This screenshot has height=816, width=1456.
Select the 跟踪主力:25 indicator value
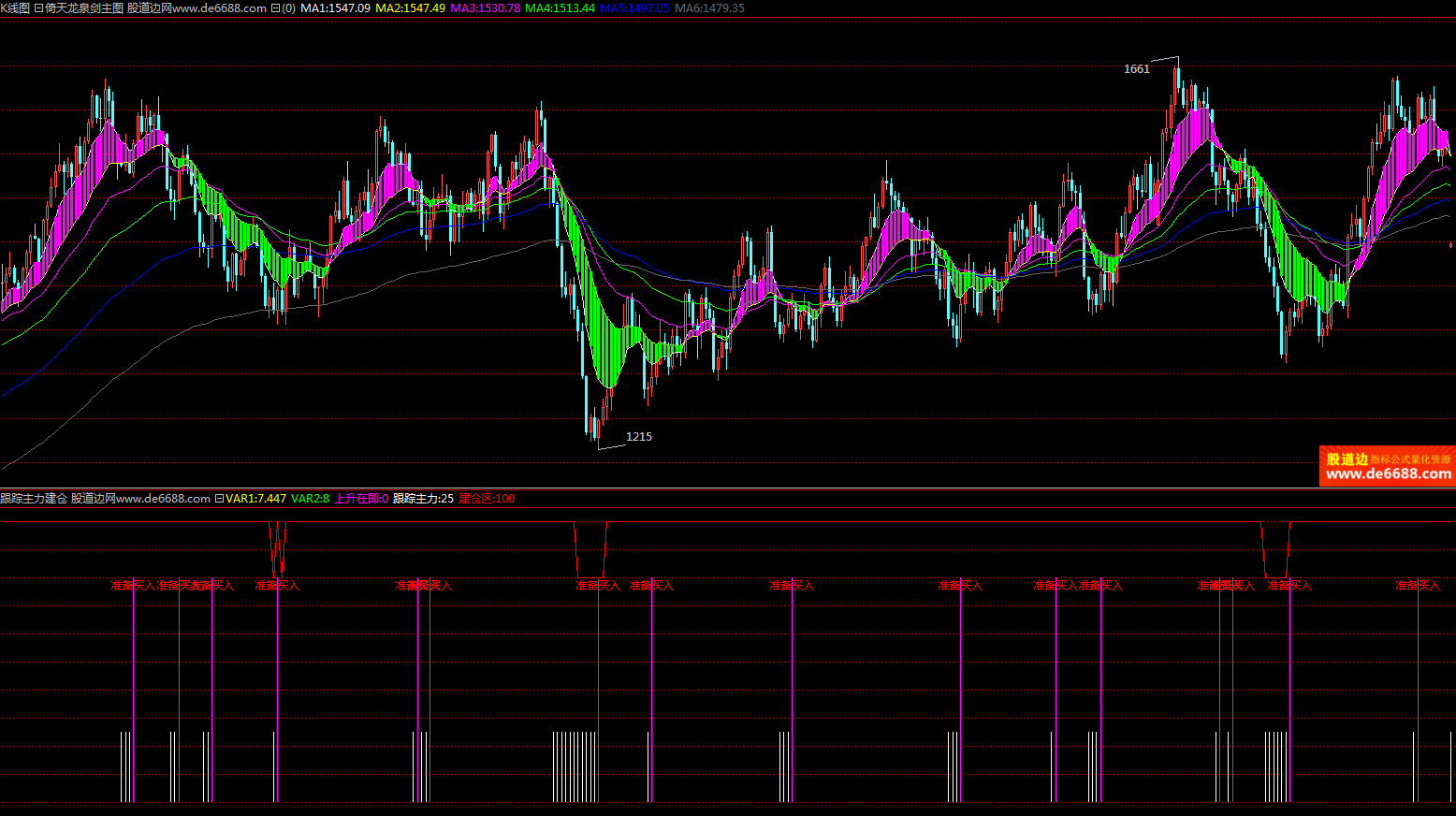pos(423,499)
